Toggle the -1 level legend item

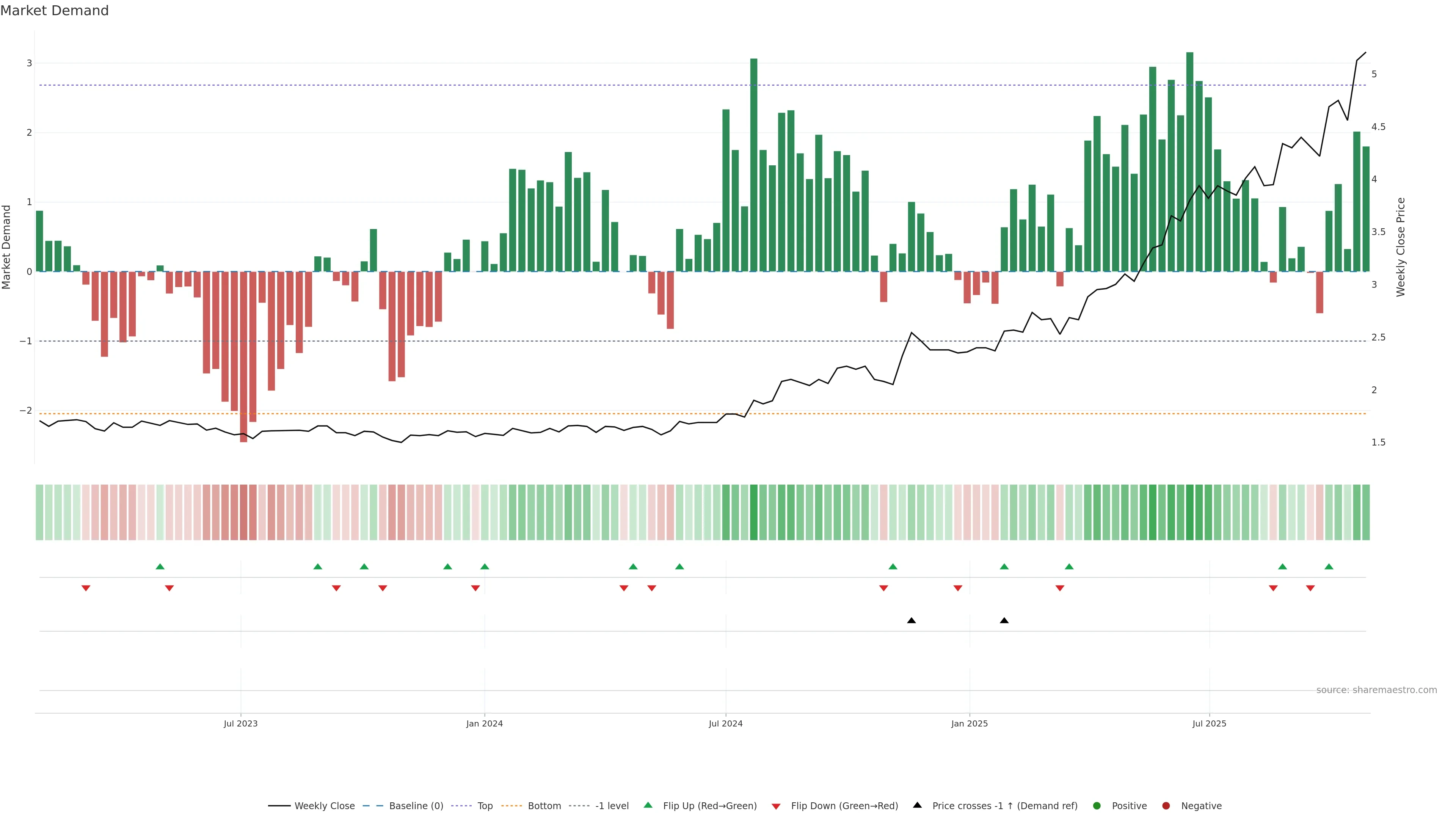click(x=612, y=806)
